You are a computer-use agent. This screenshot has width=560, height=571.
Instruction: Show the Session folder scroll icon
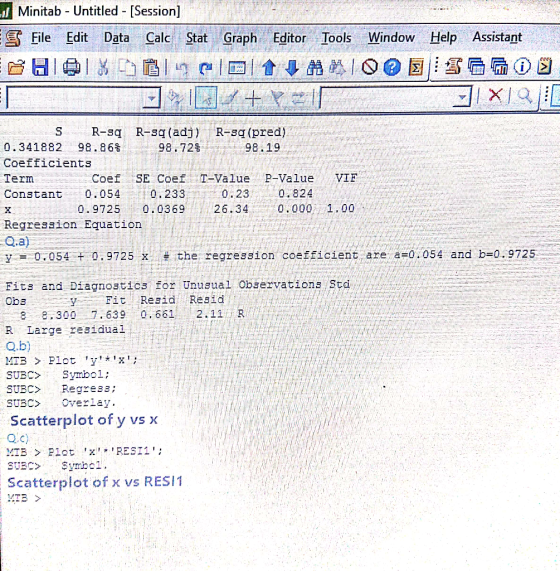coord(453,67)
